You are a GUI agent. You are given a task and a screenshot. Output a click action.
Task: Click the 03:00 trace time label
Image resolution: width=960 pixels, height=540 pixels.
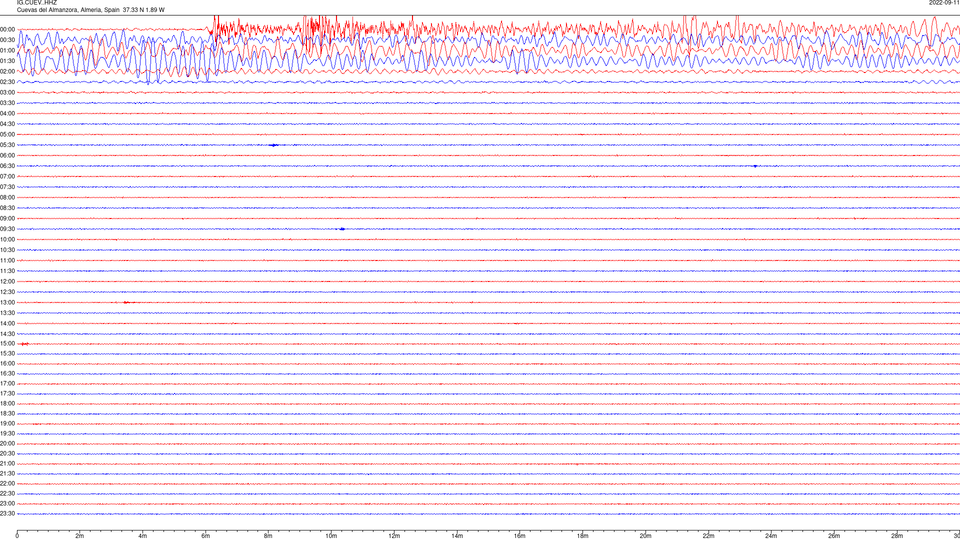pos(7,93)
